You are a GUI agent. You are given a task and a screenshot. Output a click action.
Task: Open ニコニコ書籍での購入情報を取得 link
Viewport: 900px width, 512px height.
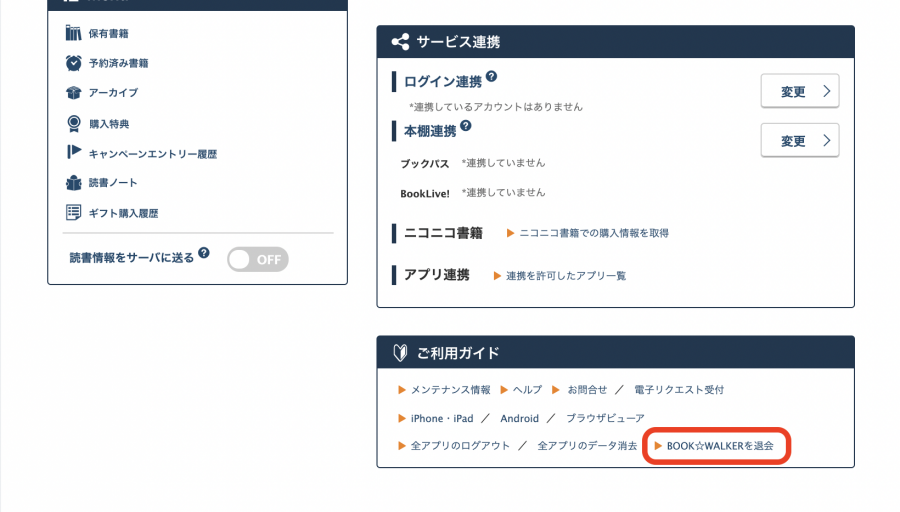pyautogui.click(x=593, y=233)
